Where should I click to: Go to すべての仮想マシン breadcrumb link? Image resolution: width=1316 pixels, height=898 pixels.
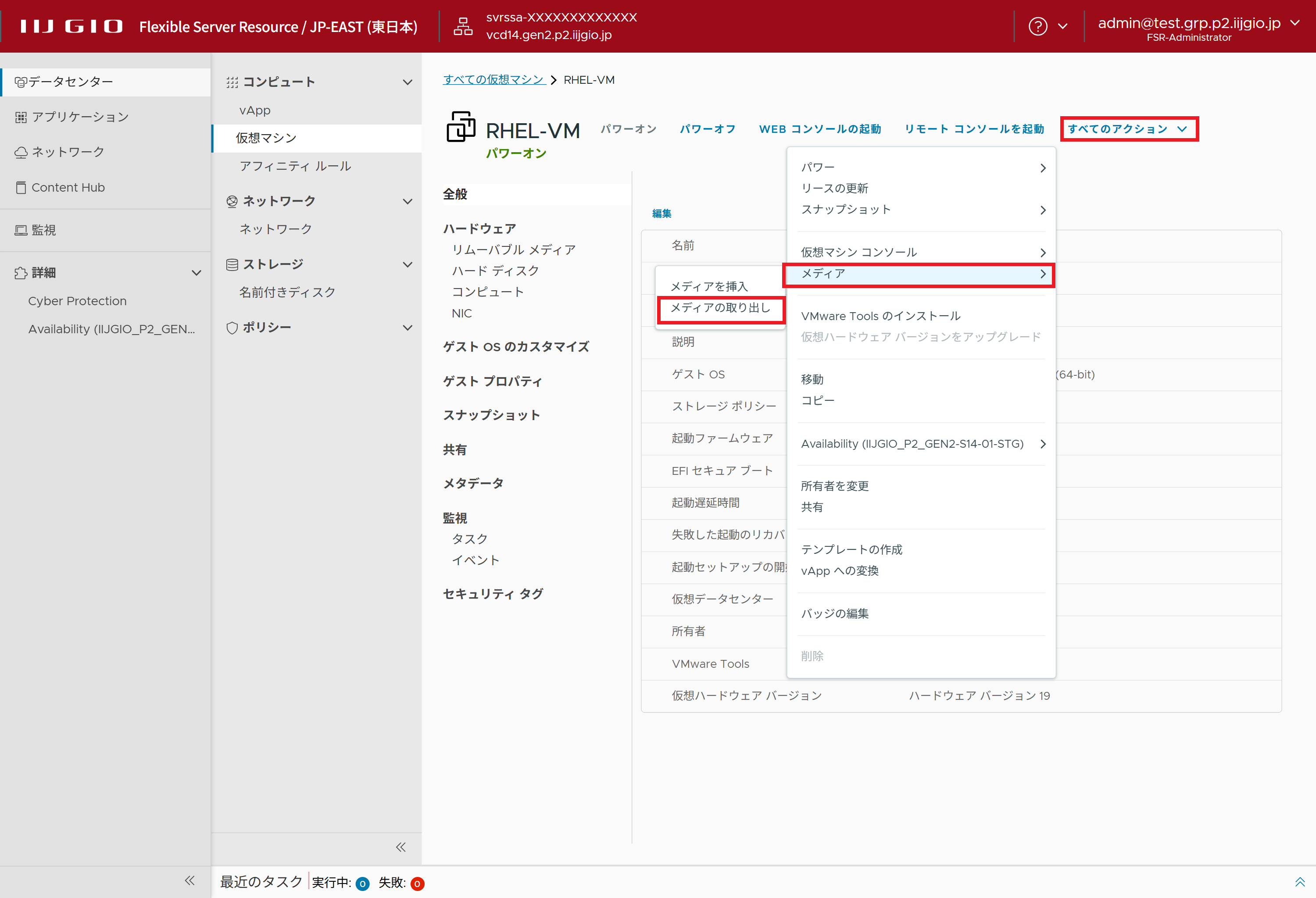point(493,80)
